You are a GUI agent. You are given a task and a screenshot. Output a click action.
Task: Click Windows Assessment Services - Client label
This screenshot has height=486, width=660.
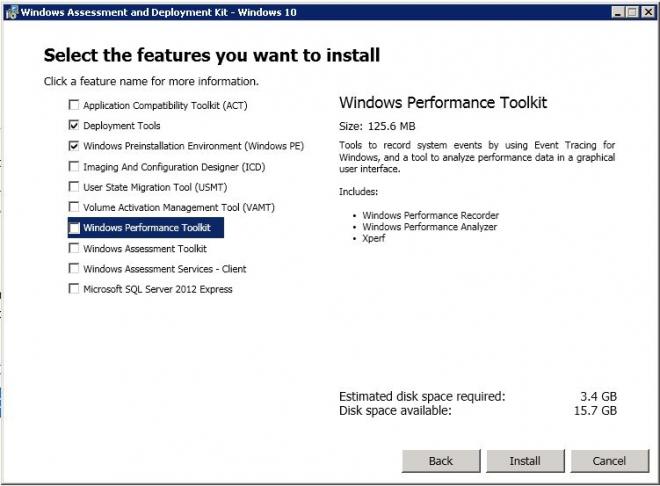tap(165, 269)
